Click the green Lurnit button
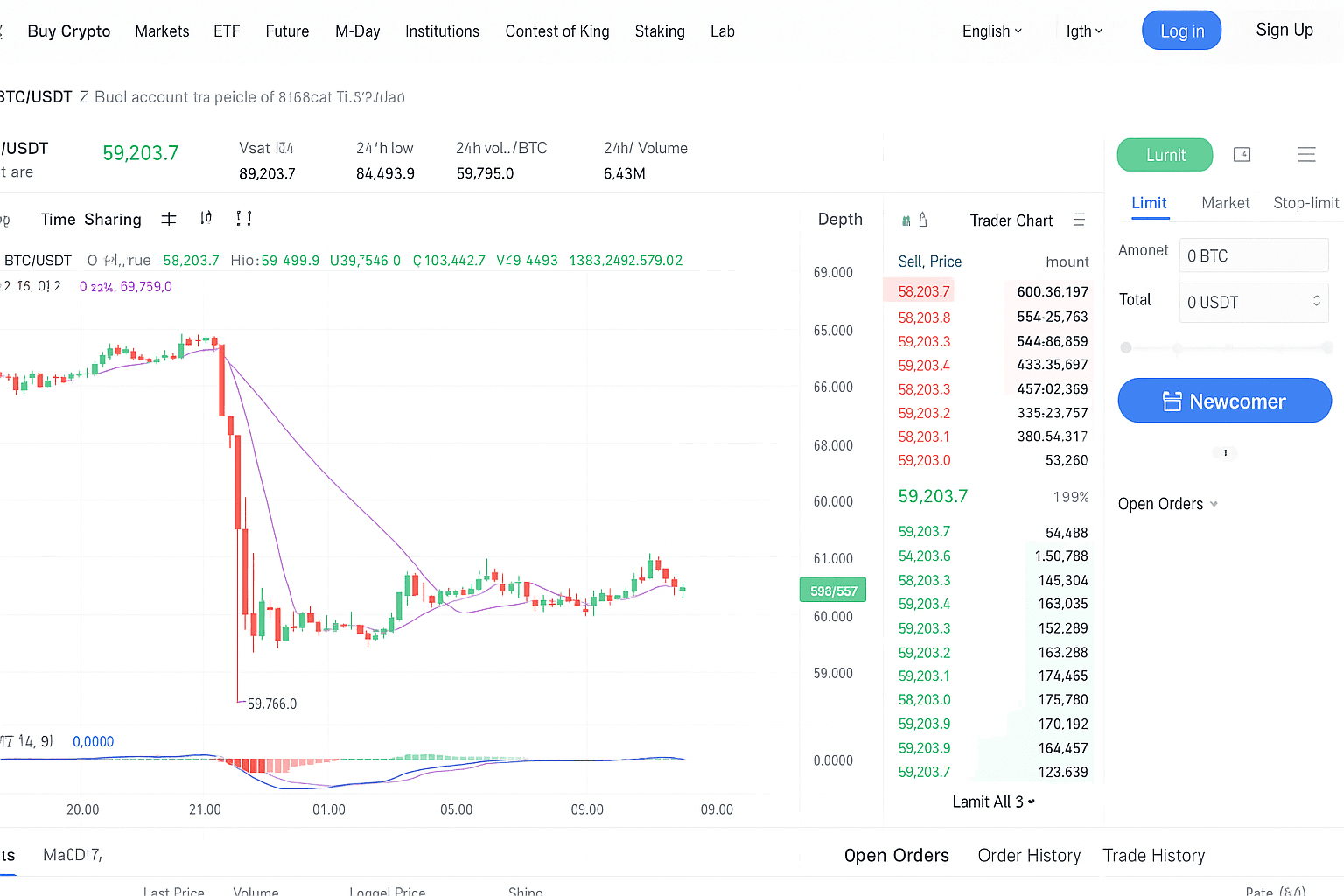Viewport: 1344px width, 896px height. [x=1165, y=155]
